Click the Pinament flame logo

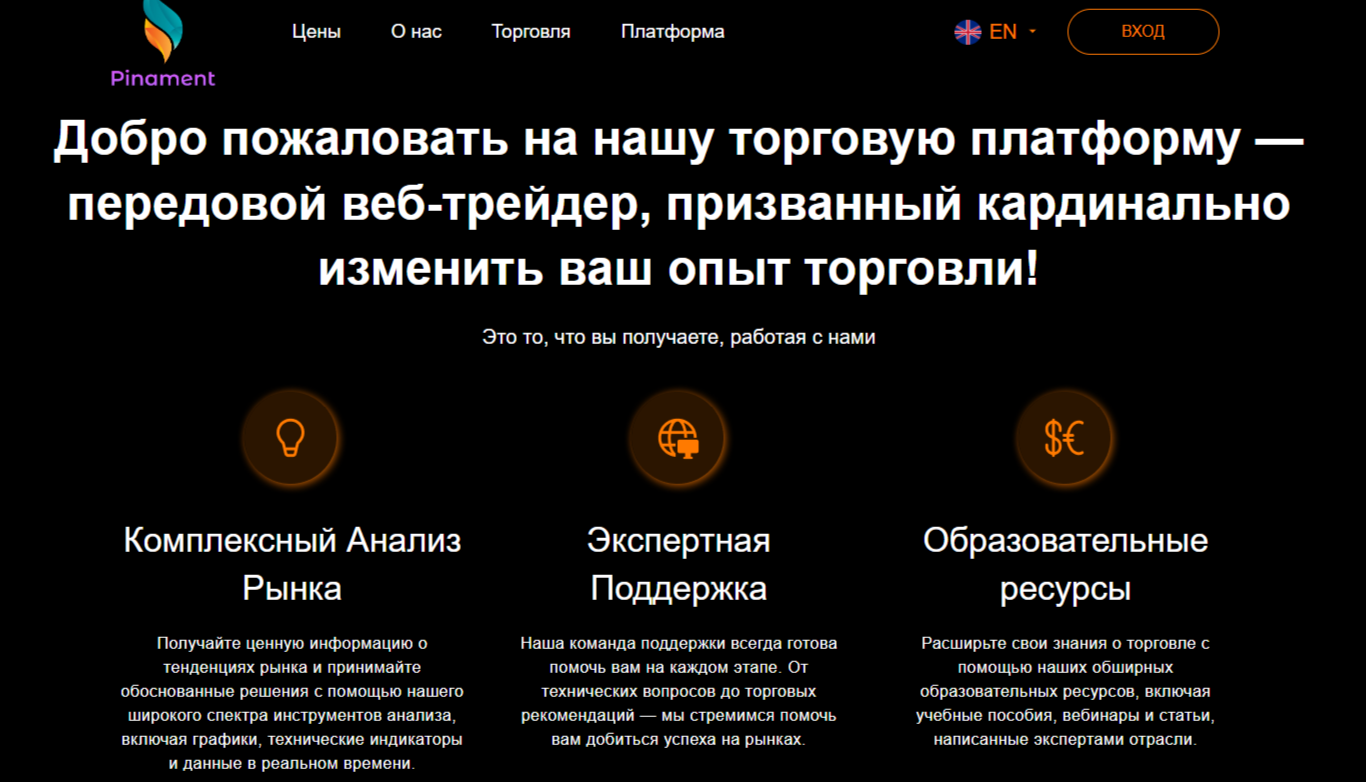click(x=163, y=32)
